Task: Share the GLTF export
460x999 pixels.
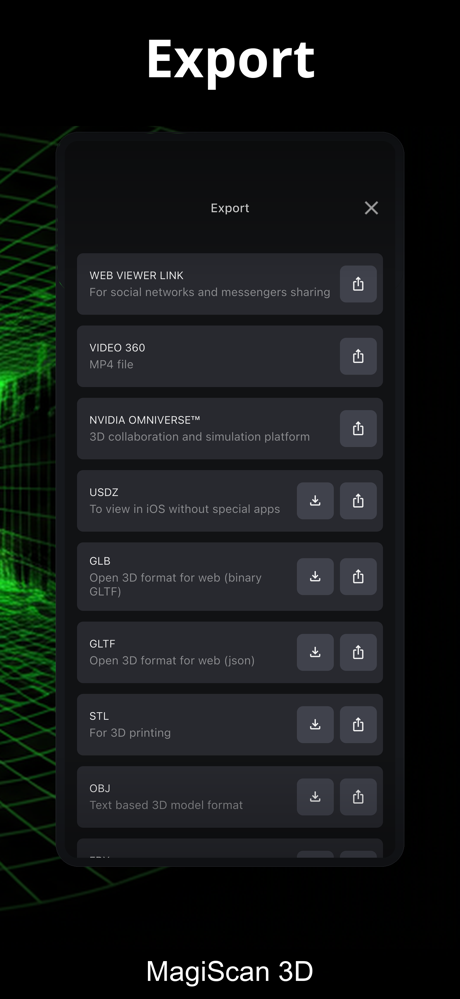Action: [358, 652]
